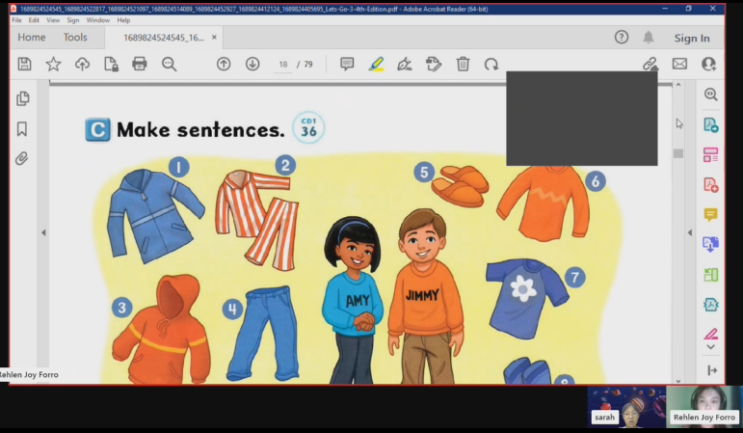The image size is (743, 433).
Task: Upload file to cloud icon
Action: pos(82,64)
